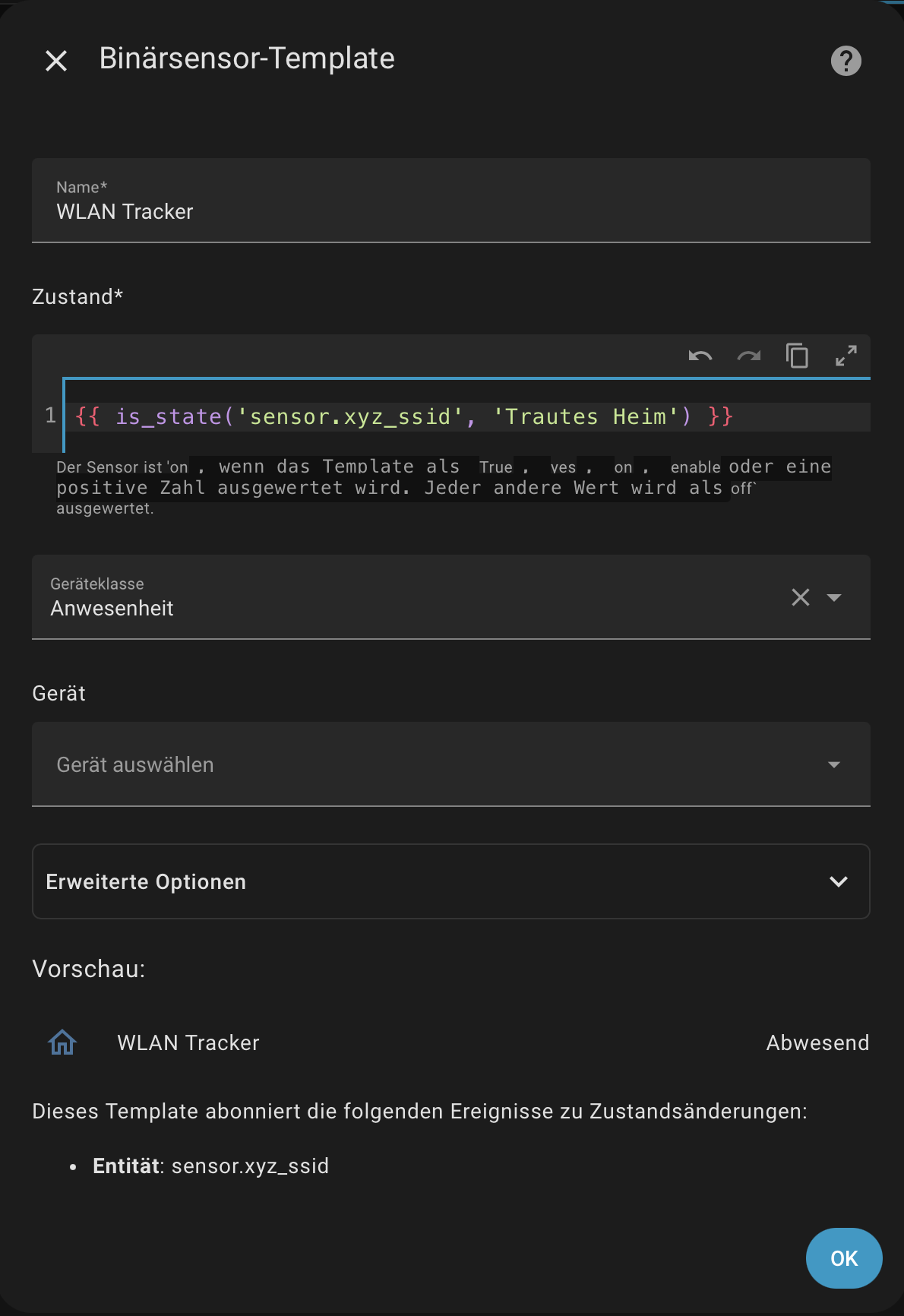
Task: Focus the Name field with WLAN Tracker
Action: [450, 211]
